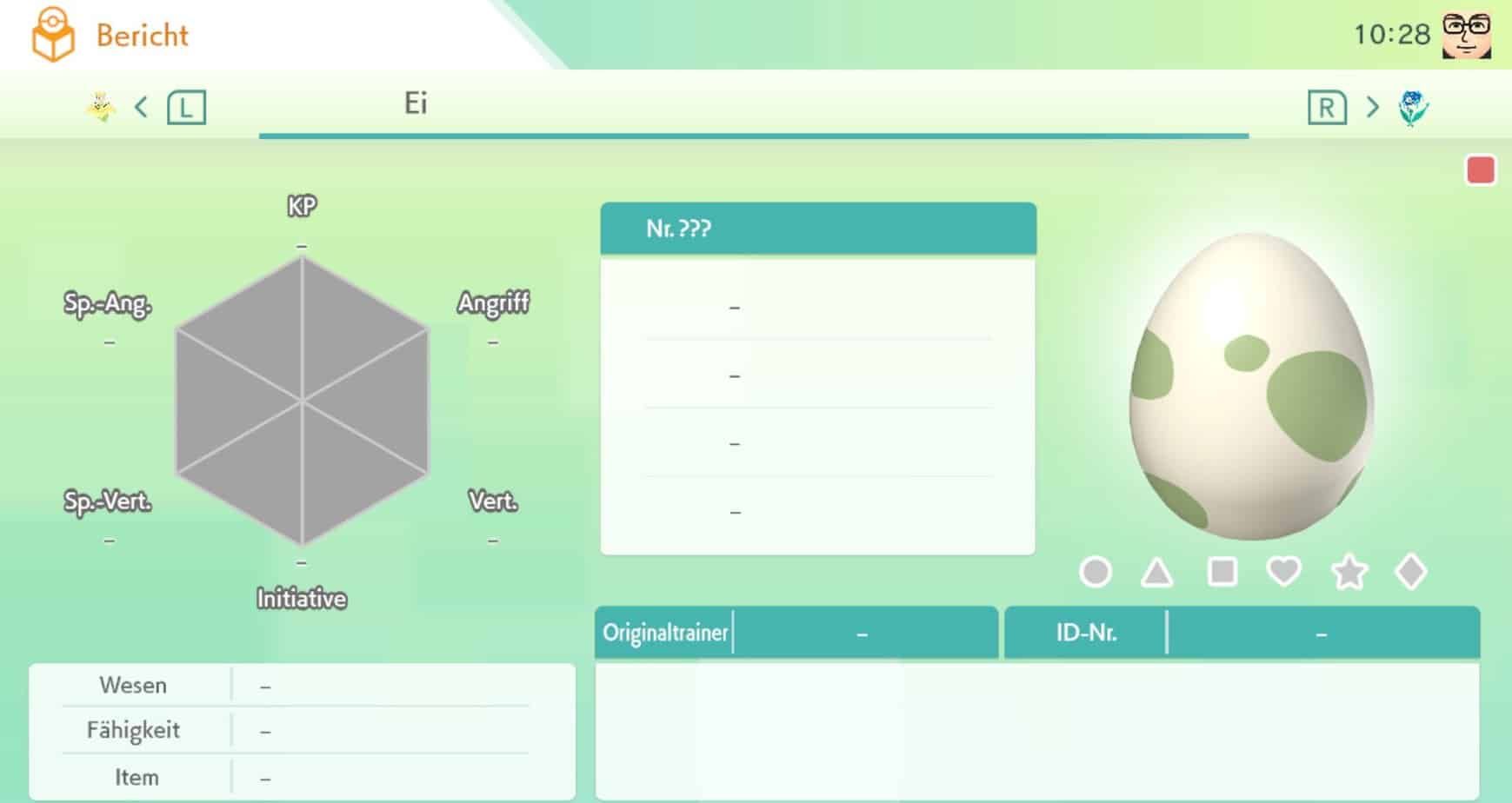This screenshot has height=803, width=1512.
Task: Click the egg image
Action: pos(1250,387)
